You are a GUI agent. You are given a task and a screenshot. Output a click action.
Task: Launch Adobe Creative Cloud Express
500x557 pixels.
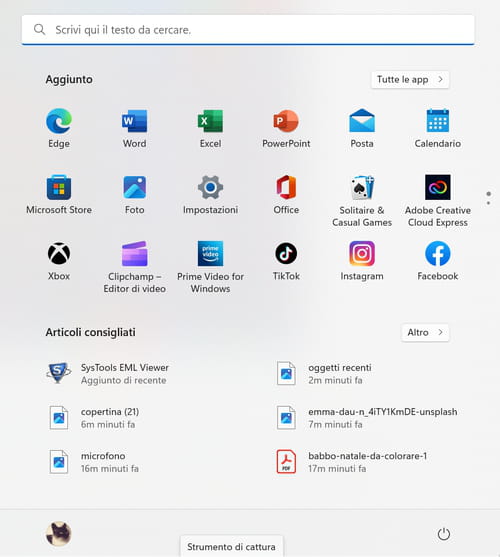coord(438,201)
